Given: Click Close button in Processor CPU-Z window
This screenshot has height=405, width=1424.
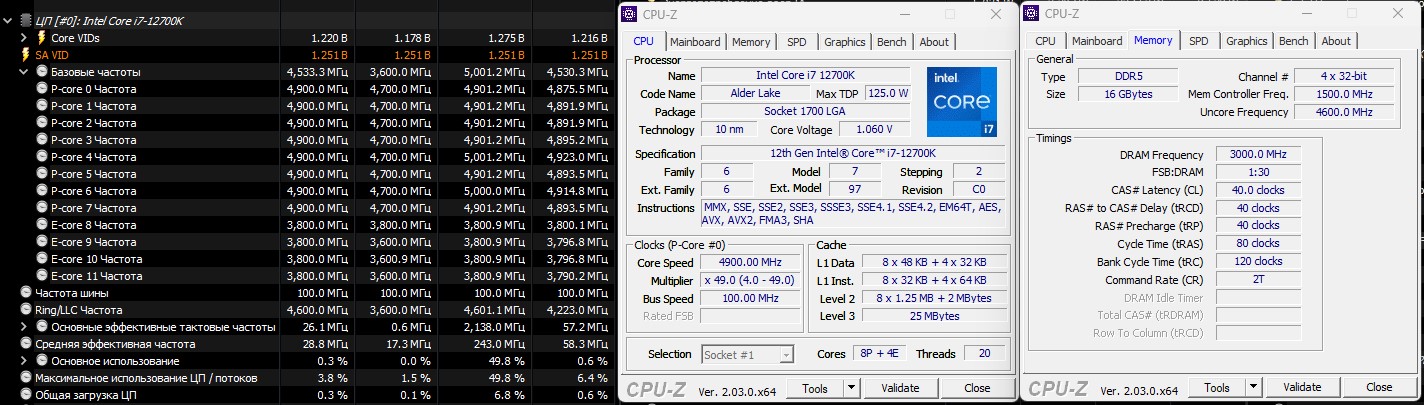Looking at the screenshot, I should point(977,388).
